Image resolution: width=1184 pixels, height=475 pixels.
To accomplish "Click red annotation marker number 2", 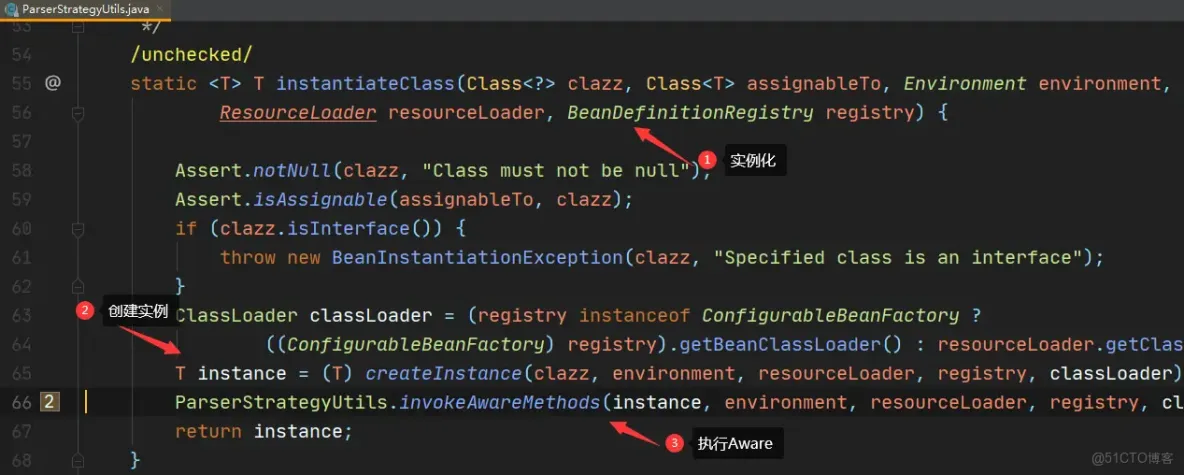I will (x=85, y=310).
